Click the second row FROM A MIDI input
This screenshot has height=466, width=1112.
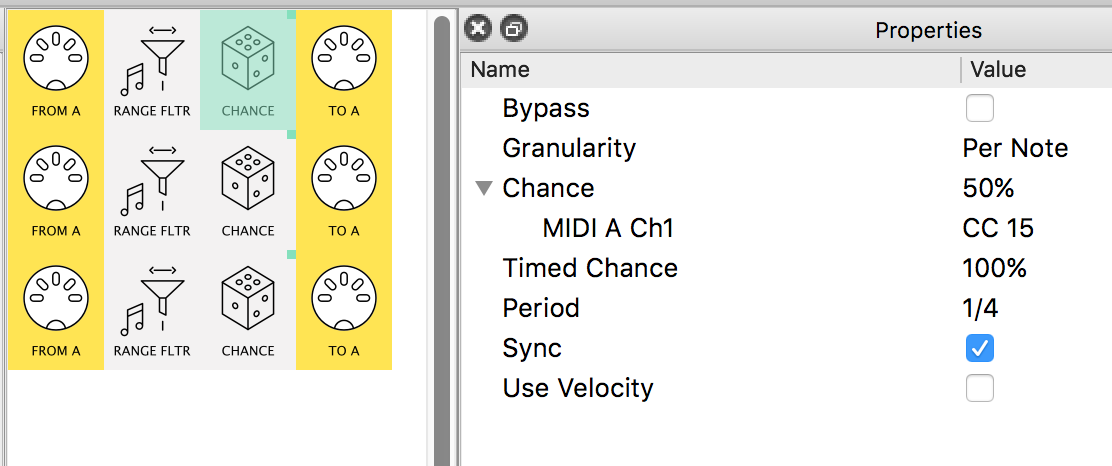[55, 190]
